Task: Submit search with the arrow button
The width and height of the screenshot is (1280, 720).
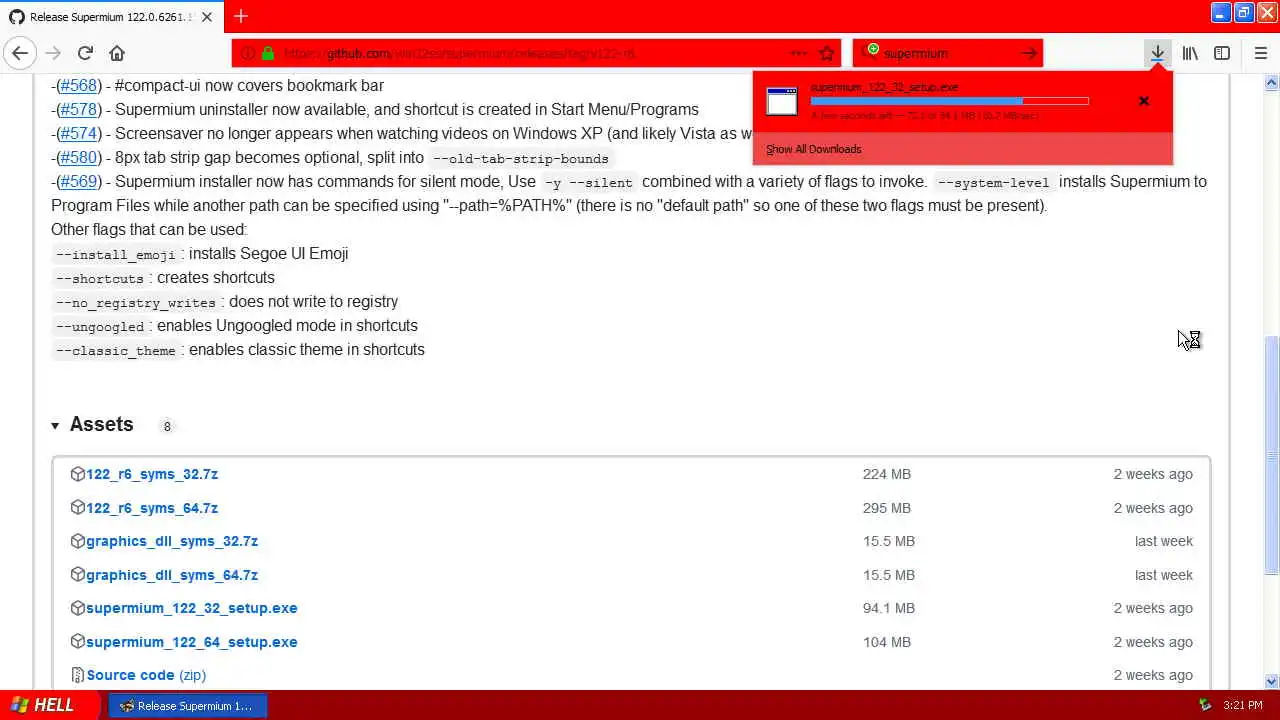Action: point(1029,53)
